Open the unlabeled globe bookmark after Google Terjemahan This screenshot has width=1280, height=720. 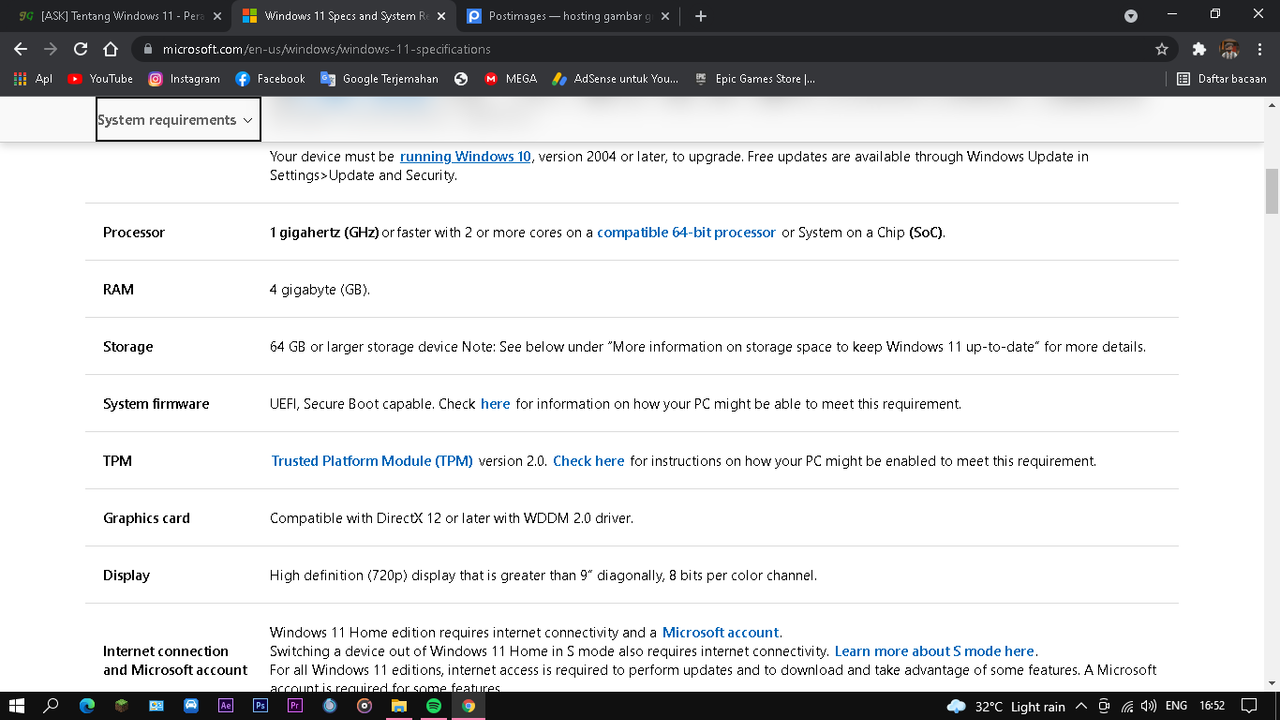point(461,78)
